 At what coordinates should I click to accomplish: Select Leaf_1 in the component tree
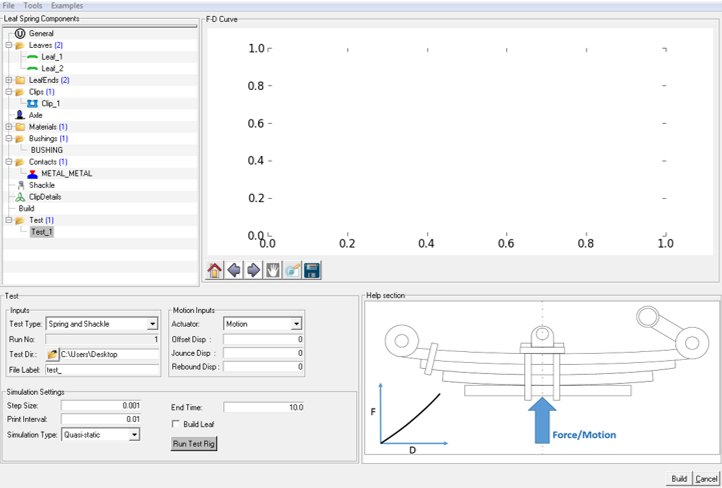[52, 57]
